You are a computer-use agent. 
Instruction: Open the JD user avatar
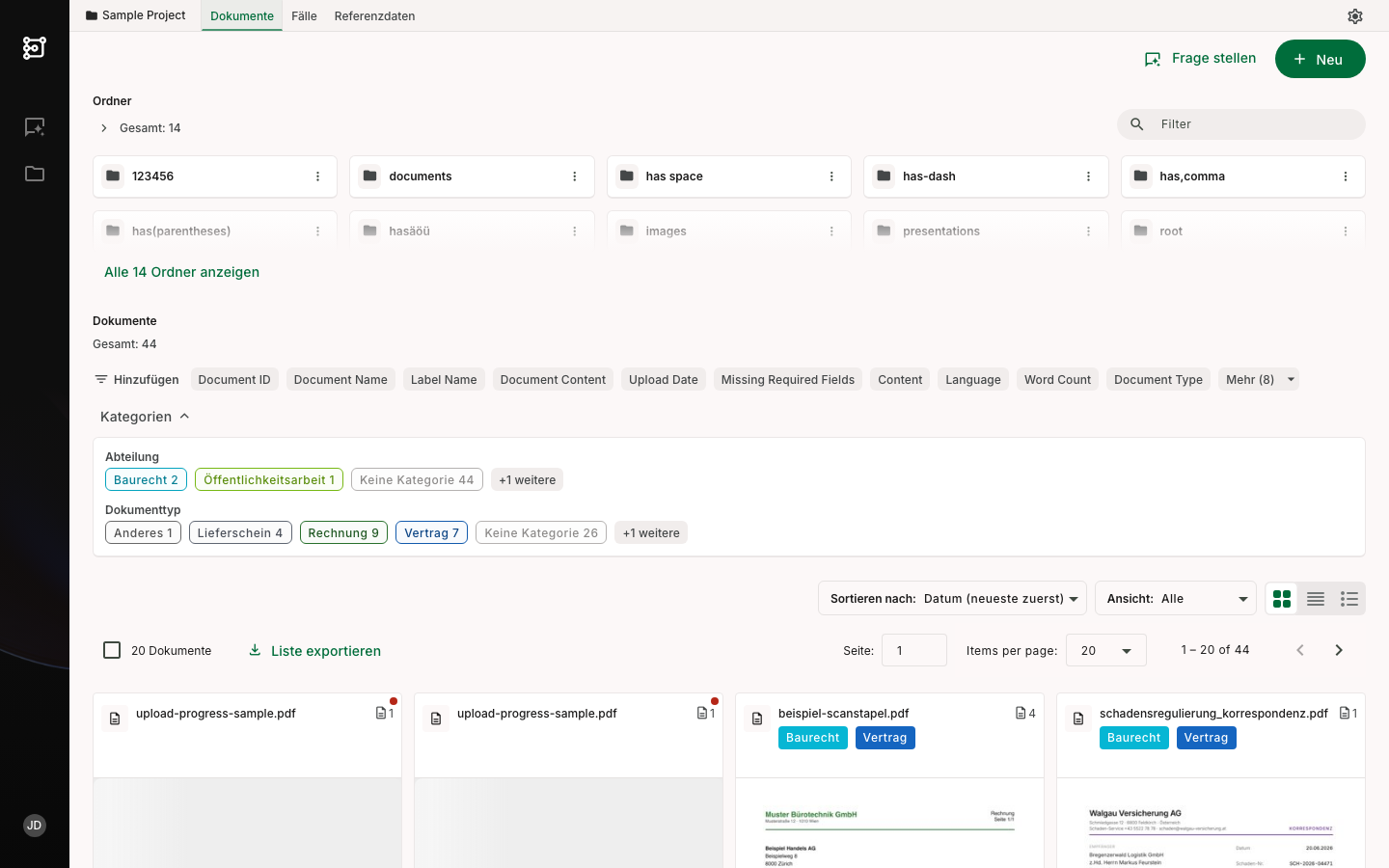click(35, 826)
